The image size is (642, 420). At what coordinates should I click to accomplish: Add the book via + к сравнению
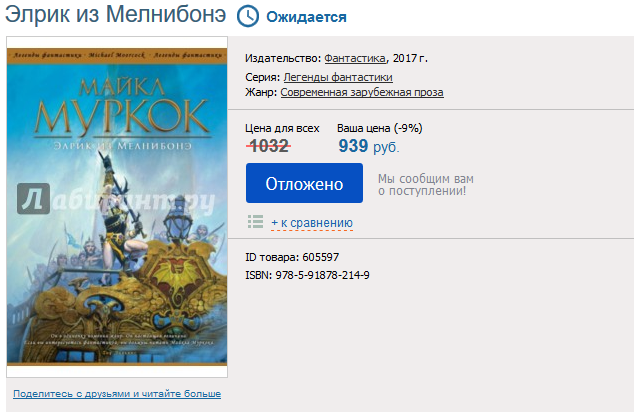[312, 223]
